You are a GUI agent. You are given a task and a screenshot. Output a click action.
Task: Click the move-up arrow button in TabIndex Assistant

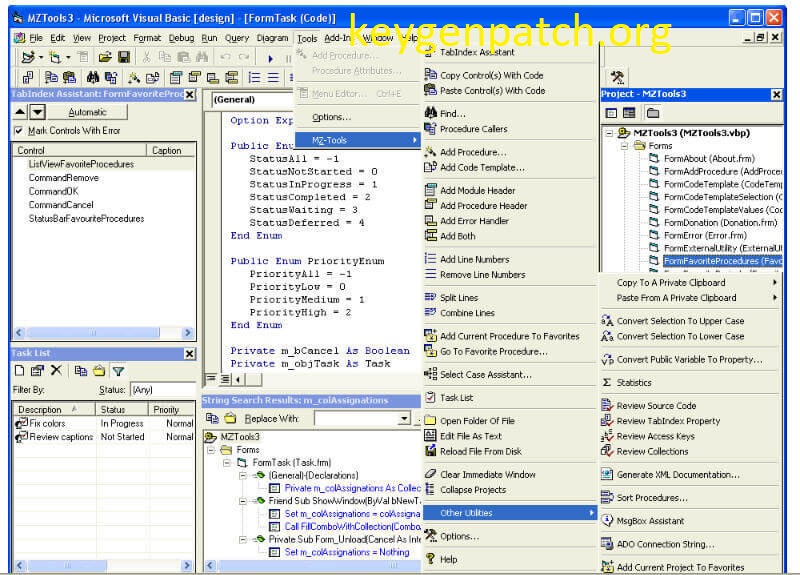20,112
